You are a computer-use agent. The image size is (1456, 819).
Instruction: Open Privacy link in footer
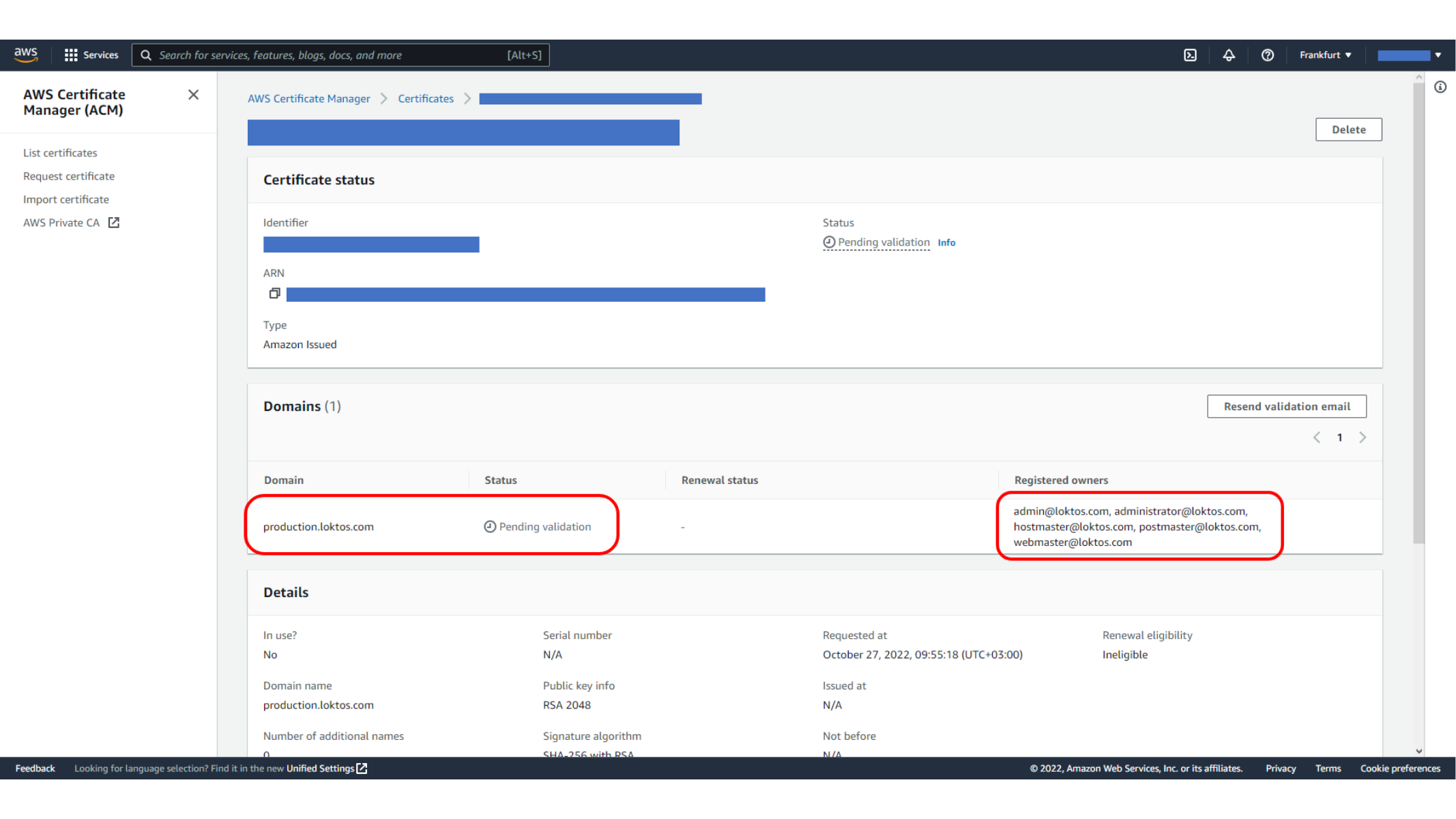tap(1281, 768)
